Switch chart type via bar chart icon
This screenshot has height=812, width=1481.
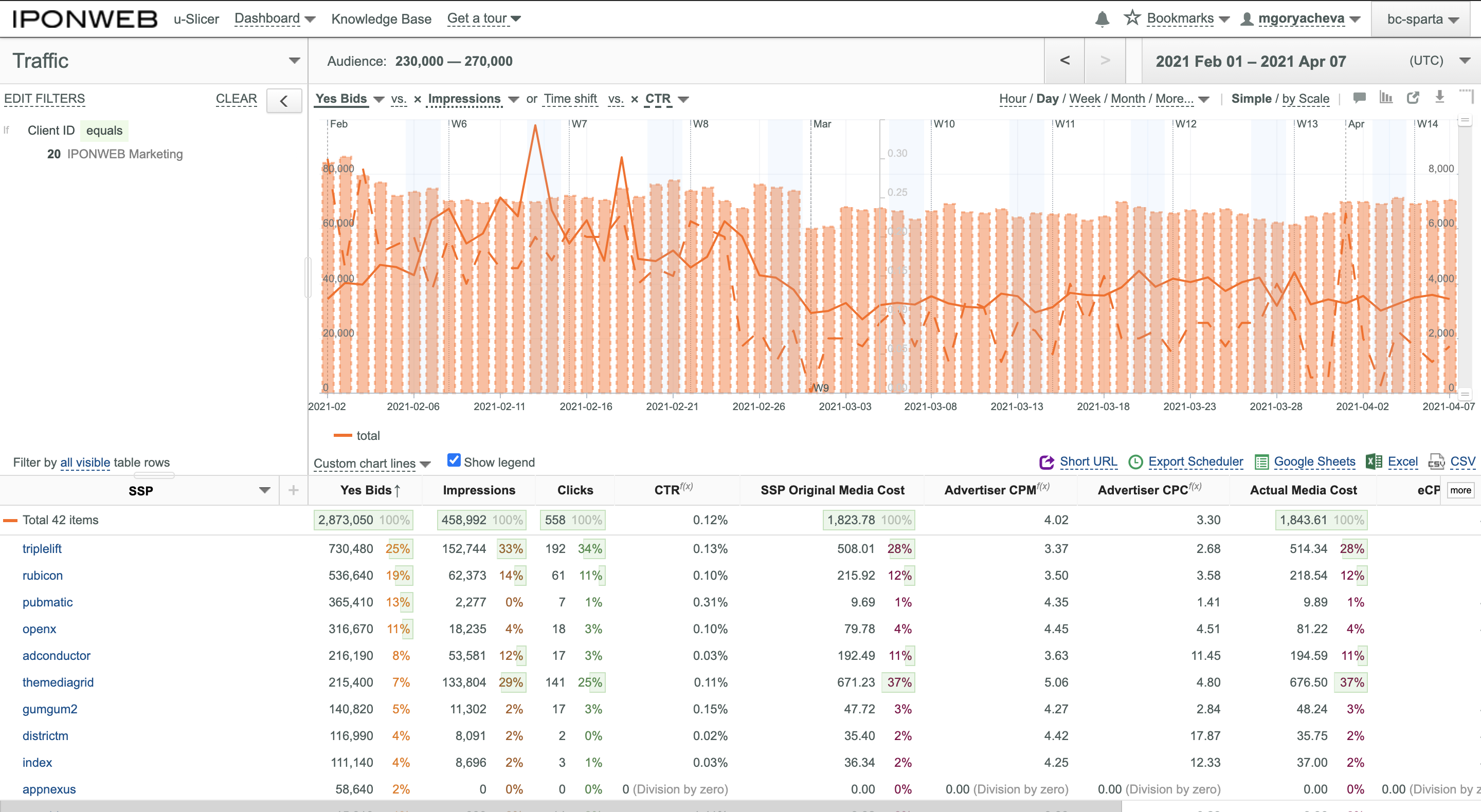(x=1386, y=98)
